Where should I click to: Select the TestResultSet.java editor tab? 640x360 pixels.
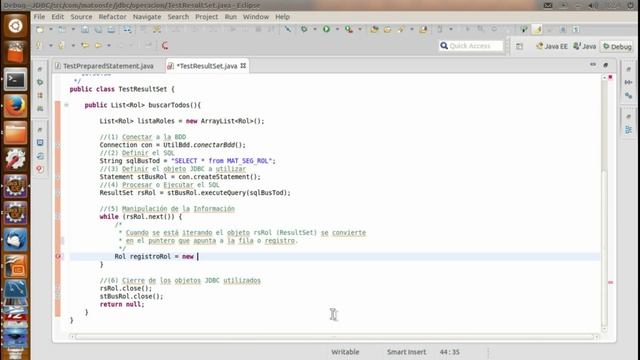pyautogui.click(x=207, y=66)
